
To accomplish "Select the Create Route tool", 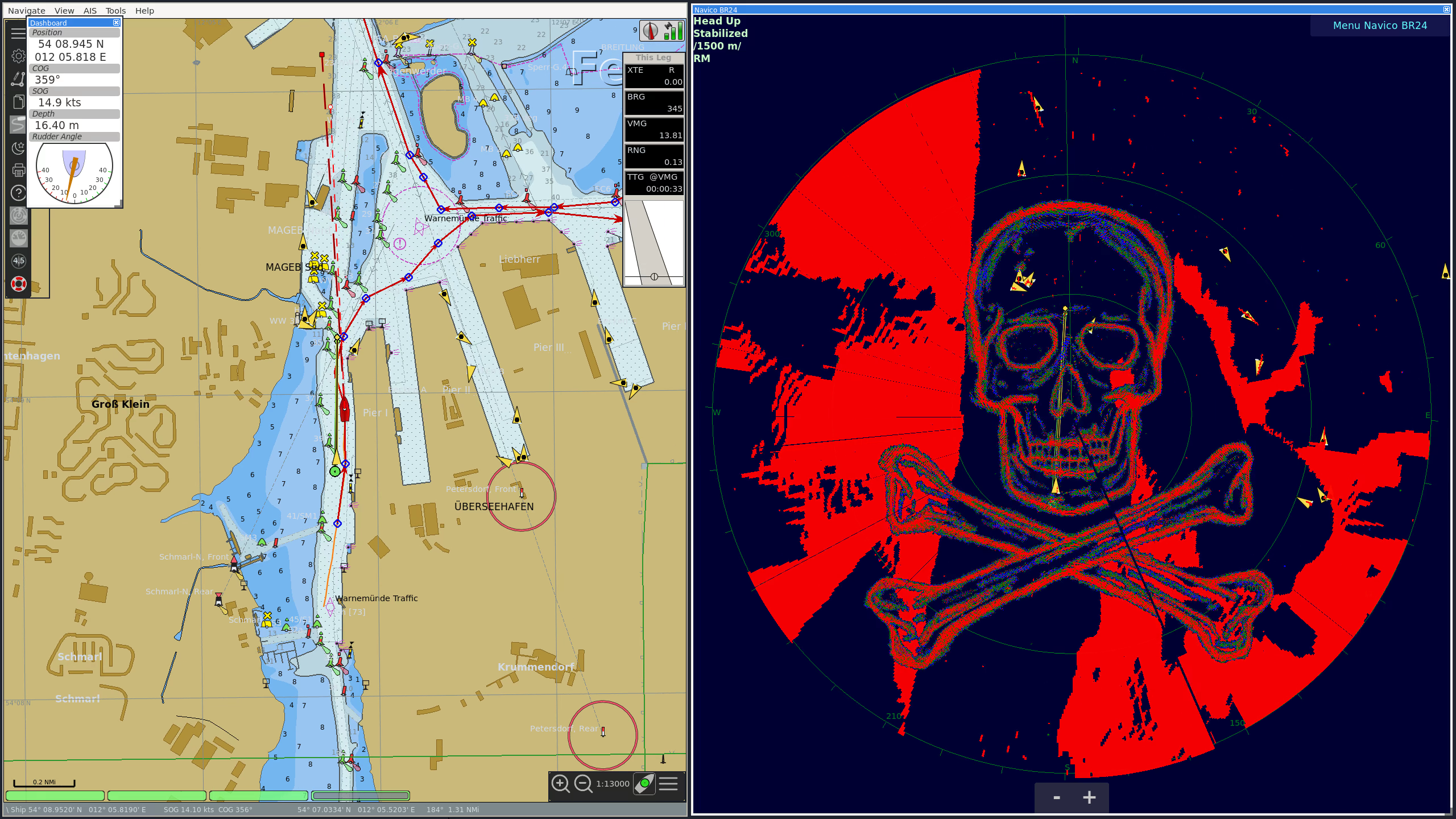I will 18,78.
